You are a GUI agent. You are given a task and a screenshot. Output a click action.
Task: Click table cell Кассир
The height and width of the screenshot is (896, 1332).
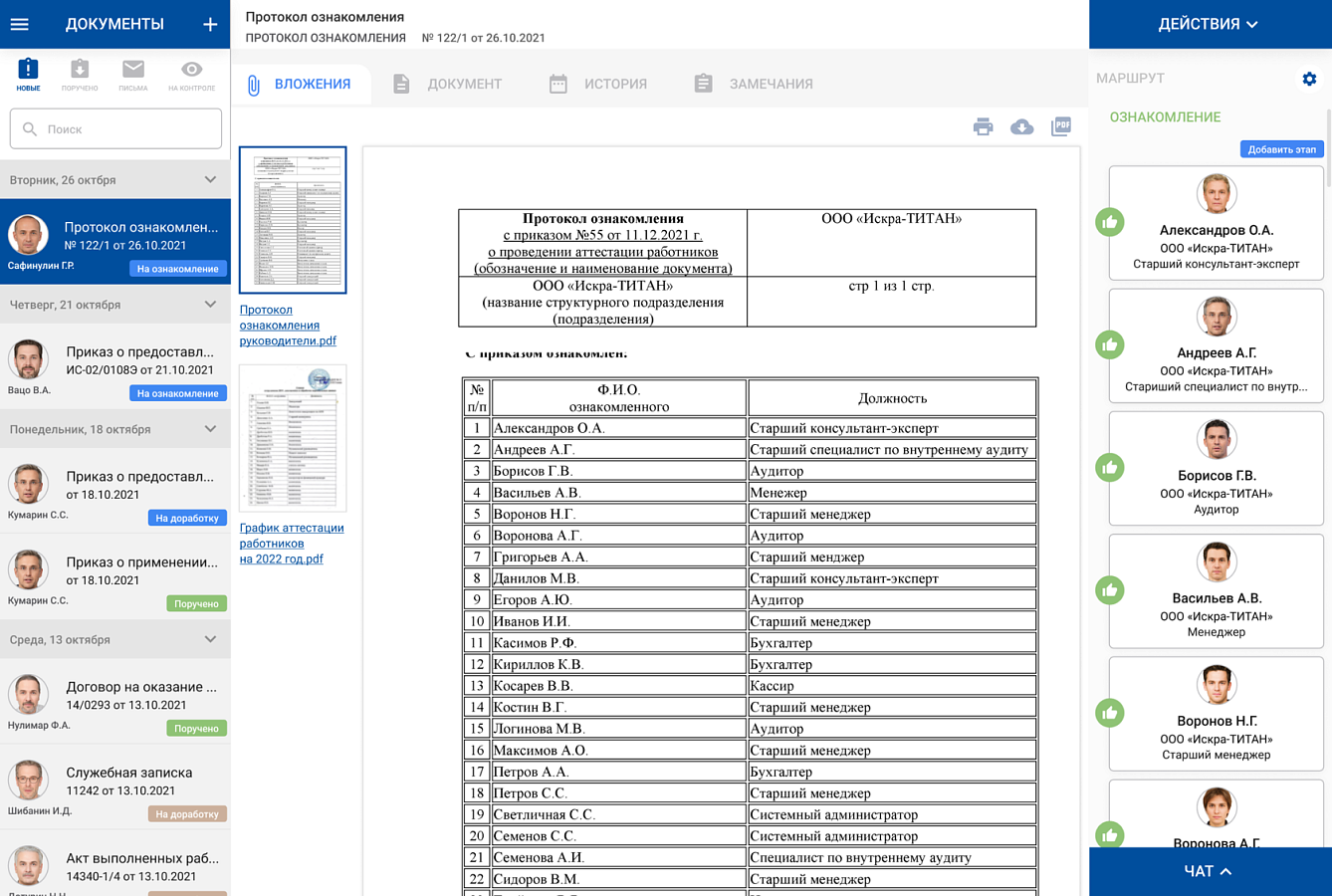[x=892, y=686]
